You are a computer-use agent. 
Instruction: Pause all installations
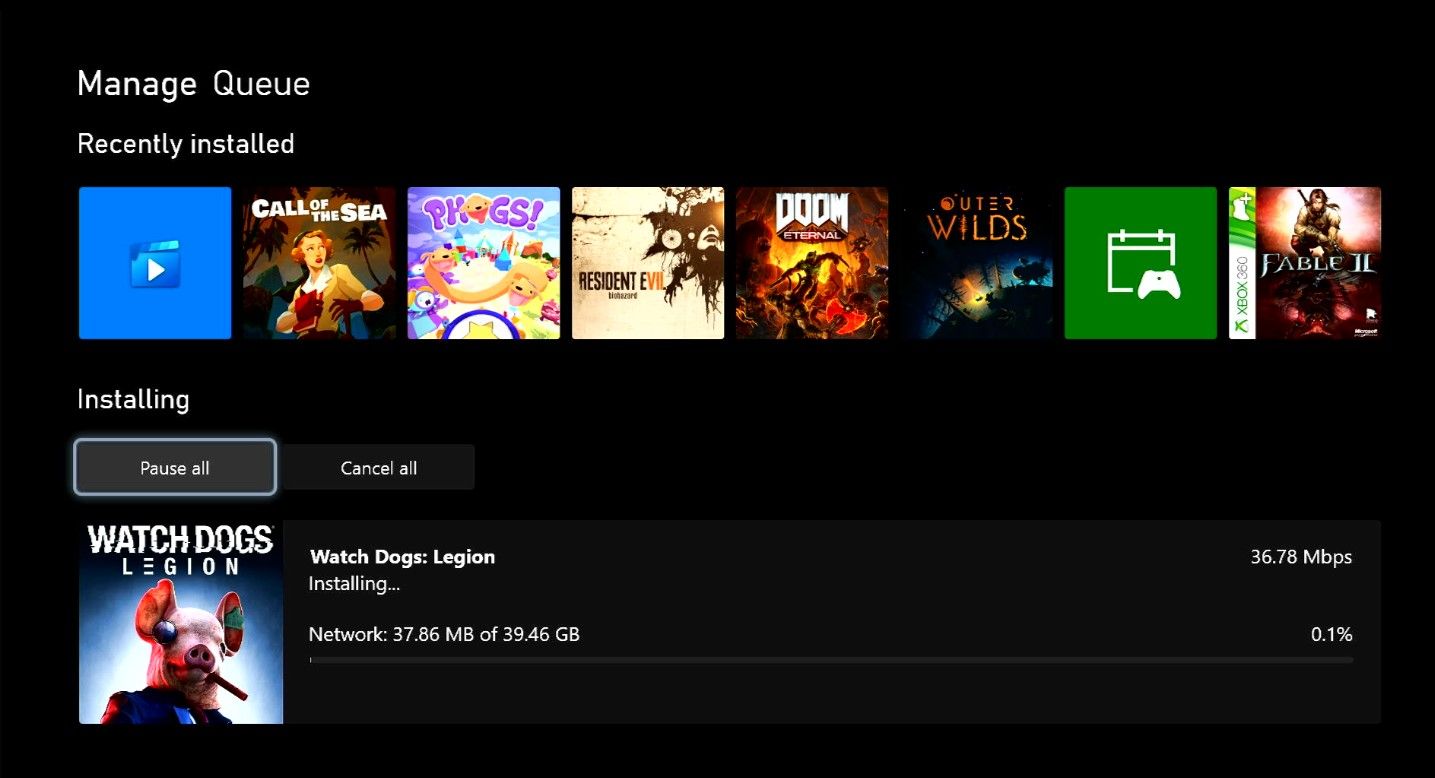pos(175,467)
